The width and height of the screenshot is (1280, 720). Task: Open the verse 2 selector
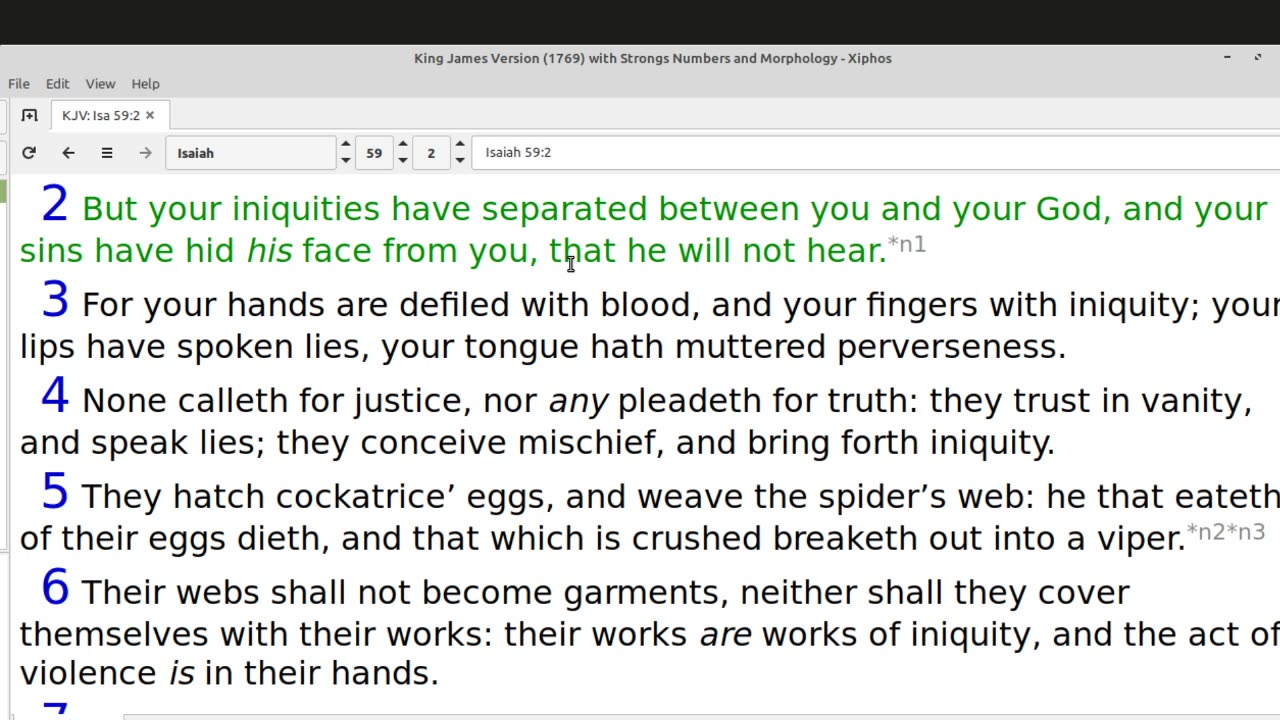click(x=431, y=153)
